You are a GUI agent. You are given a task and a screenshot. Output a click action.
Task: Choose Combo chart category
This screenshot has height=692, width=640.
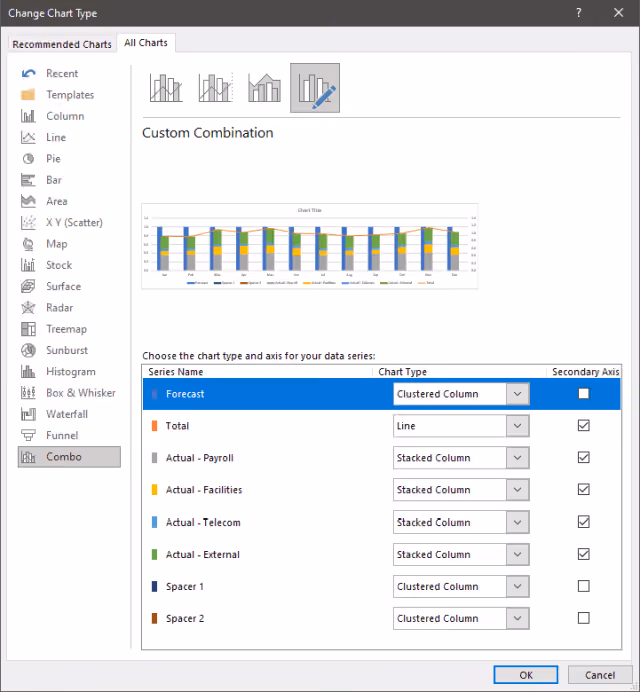coord(69,457)
